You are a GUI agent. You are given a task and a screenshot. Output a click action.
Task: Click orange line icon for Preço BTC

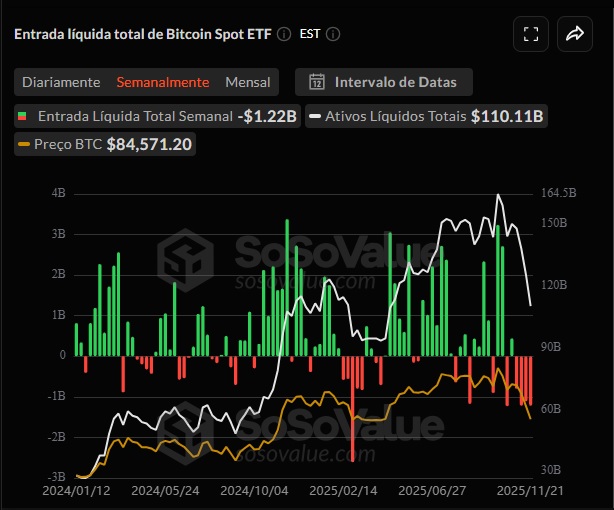[x=24, y=145]
